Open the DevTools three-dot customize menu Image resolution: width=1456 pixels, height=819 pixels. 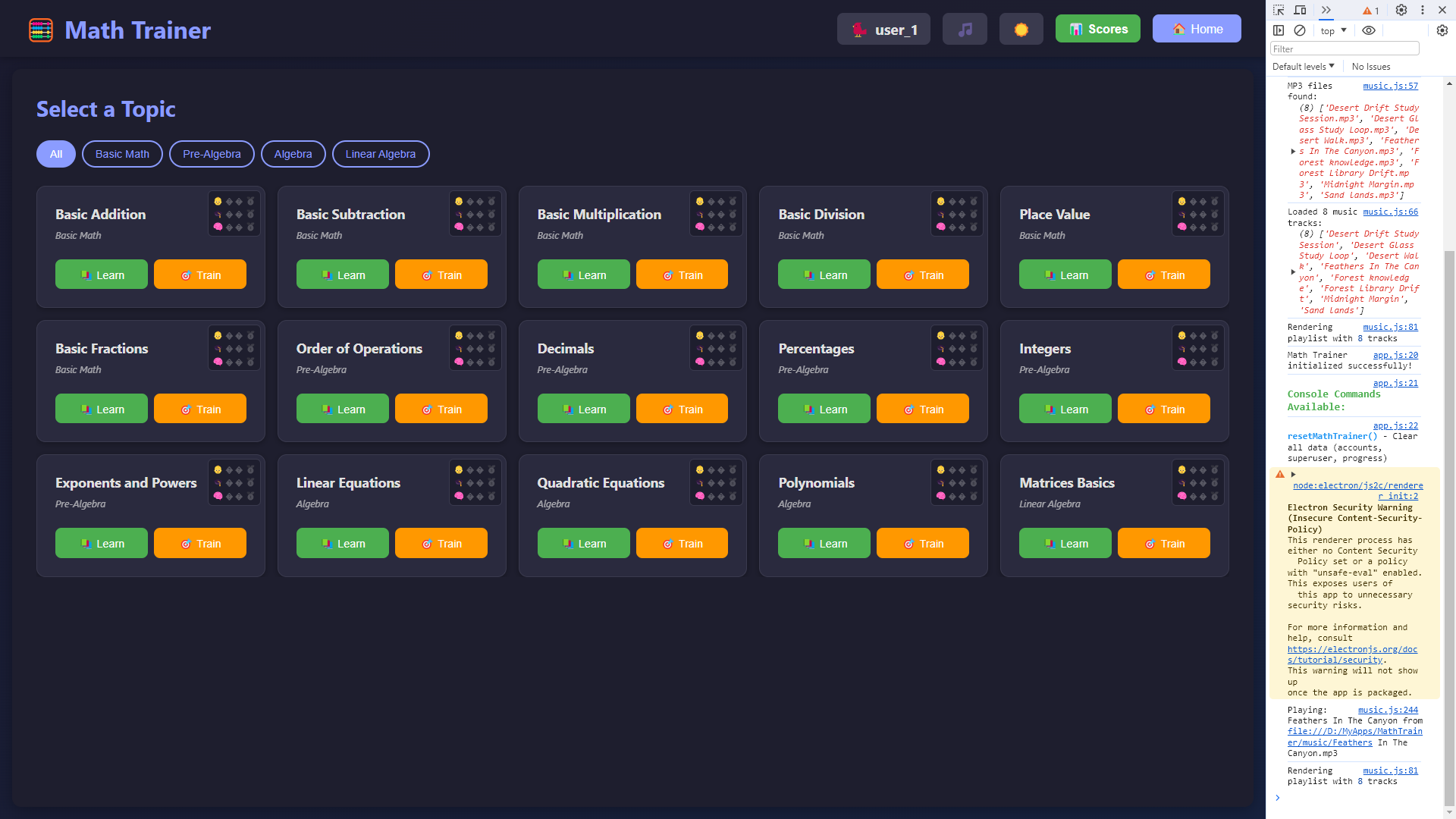click(x=1423, y=10)
